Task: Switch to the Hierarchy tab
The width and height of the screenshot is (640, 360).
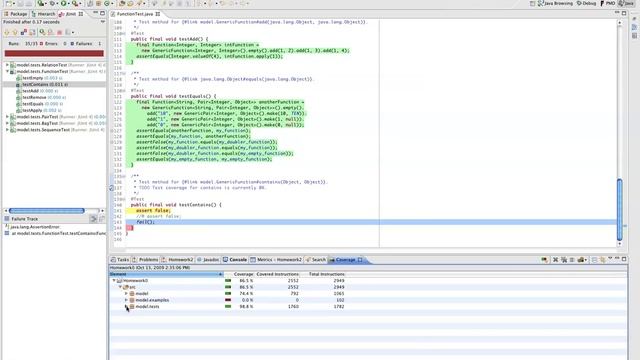Action: click(43, 14)
